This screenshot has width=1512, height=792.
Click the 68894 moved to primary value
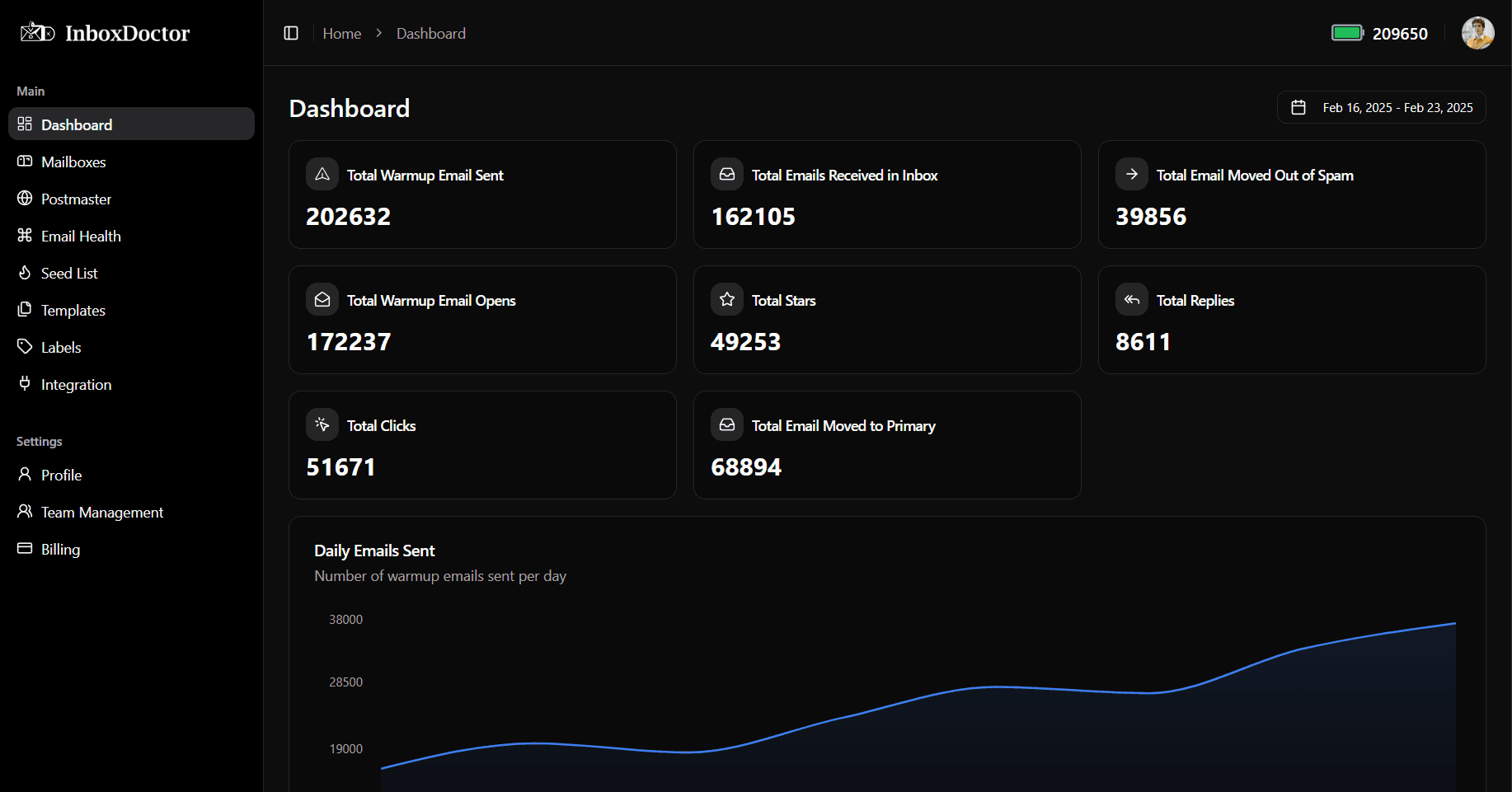(x=746, y=466)
